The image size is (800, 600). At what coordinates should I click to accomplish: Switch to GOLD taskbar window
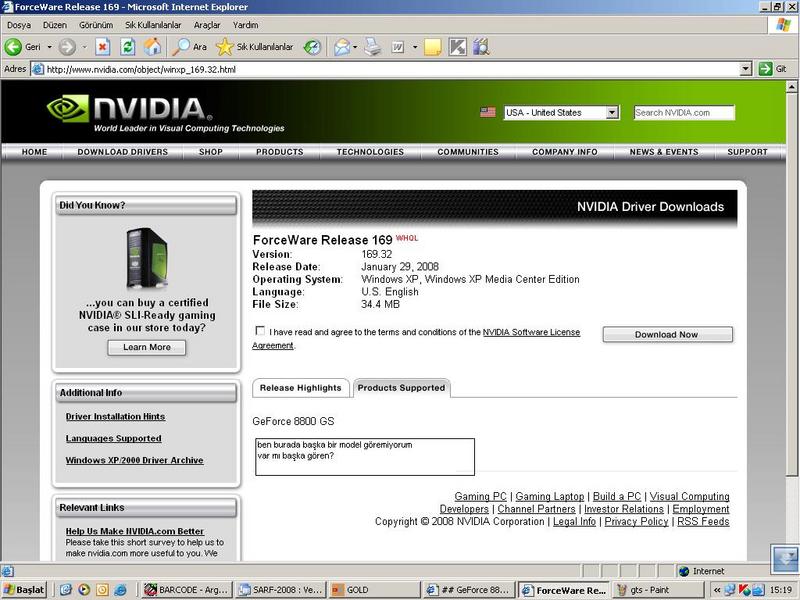tap(374, 590)
